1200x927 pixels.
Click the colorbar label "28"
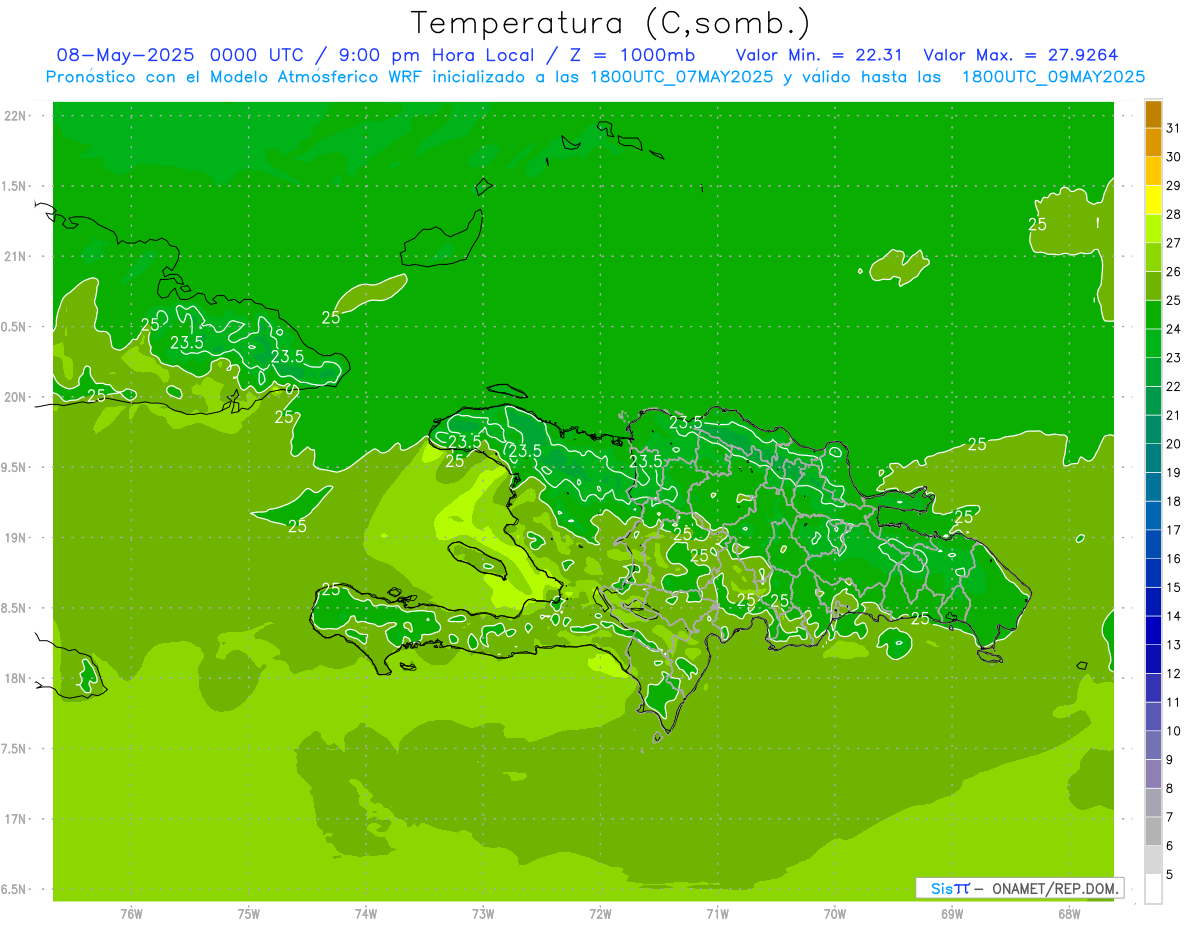pos(1174,214)
